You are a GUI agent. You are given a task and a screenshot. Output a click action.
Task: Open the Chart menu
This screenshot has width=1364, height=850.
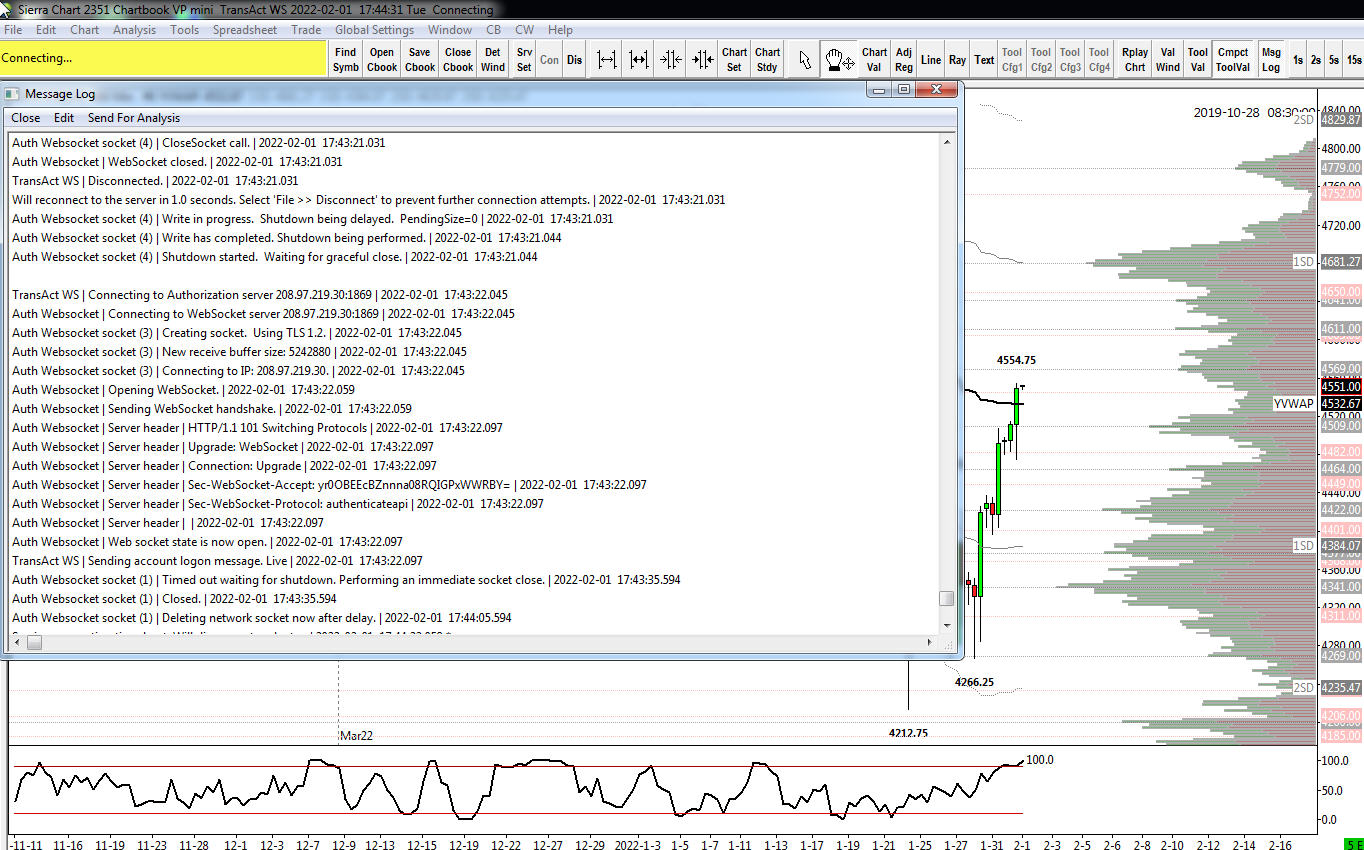[x=85, y=30]
